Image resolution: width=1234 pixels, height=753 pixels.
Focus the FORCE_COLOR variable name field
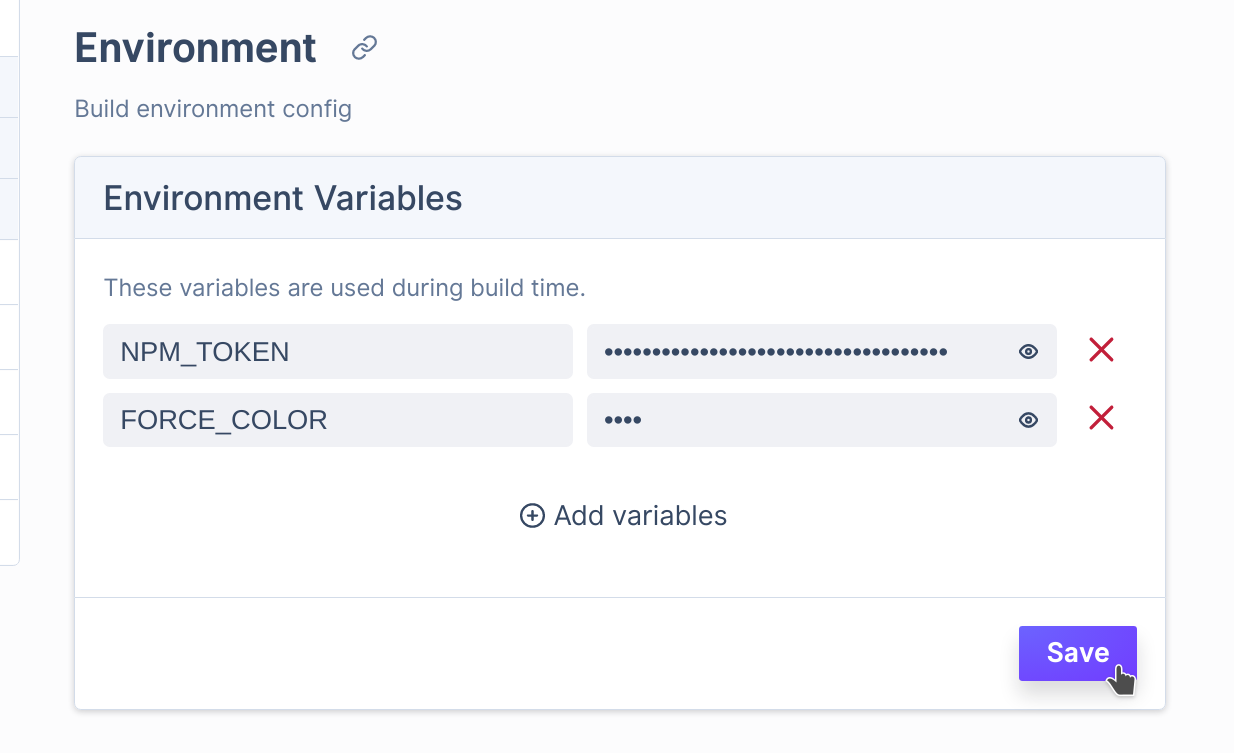click(338, 420)
